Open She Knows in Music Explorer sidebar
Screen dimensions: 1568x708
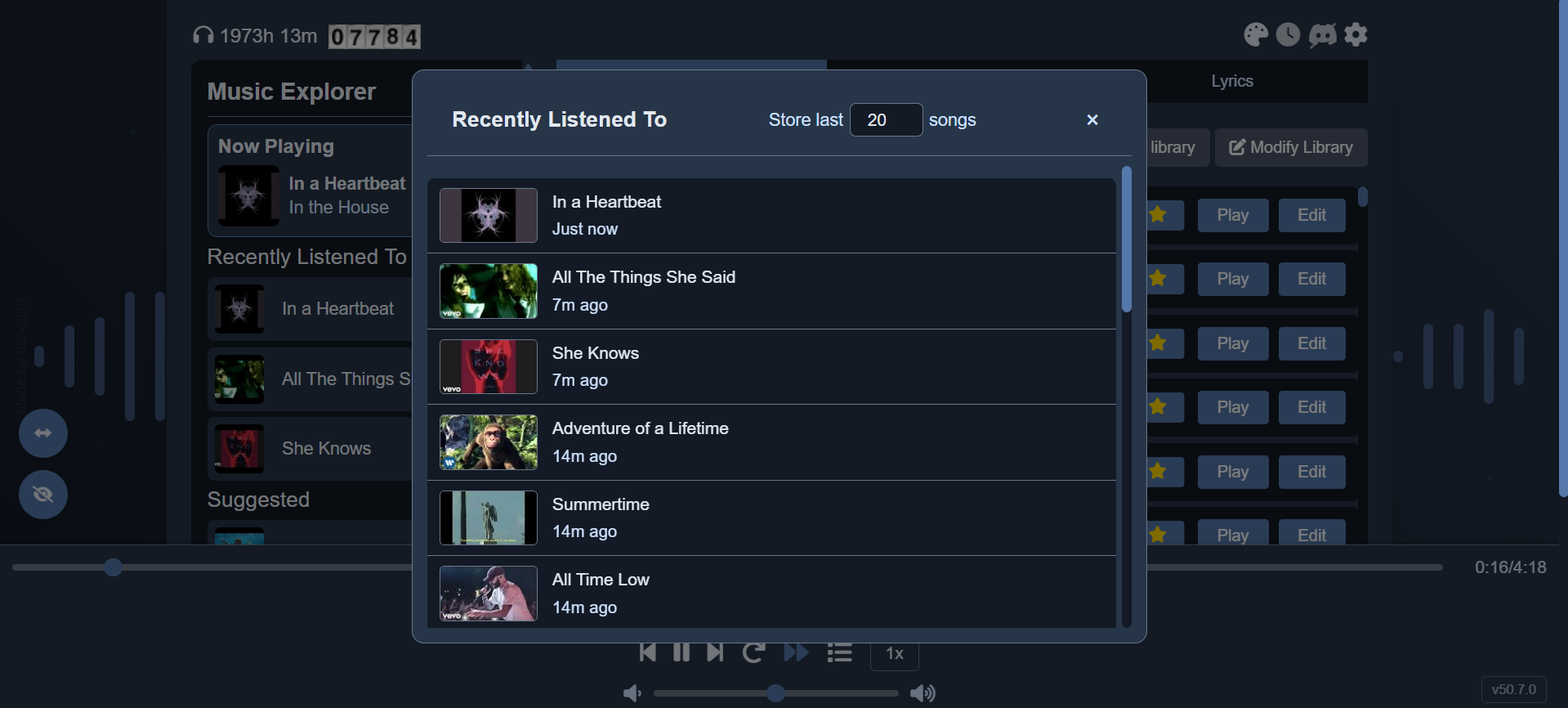click(x=310, y=449)
